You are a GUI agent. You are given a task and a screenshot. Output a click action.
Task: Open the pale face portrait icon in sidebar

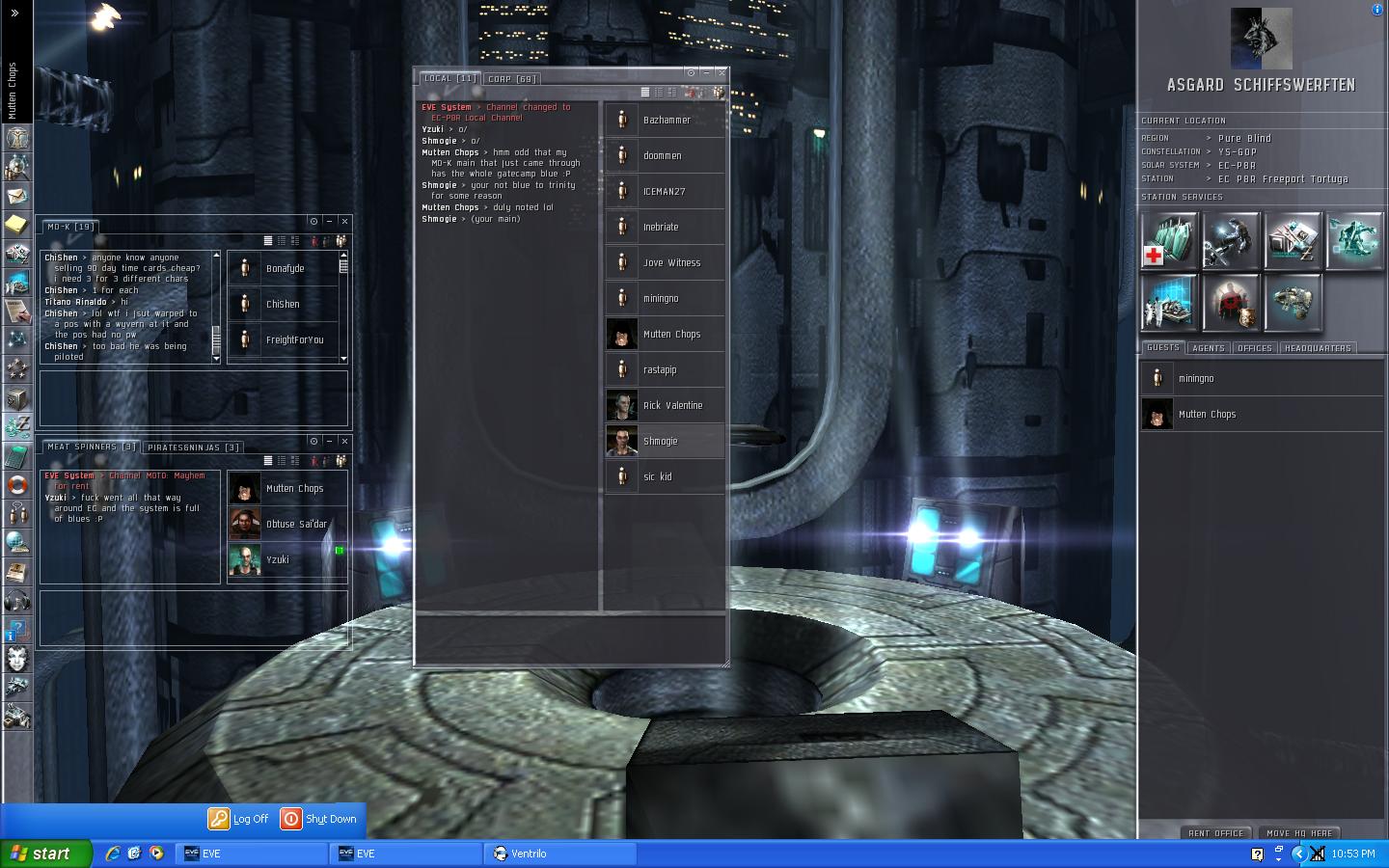click(x=17, y=658)
